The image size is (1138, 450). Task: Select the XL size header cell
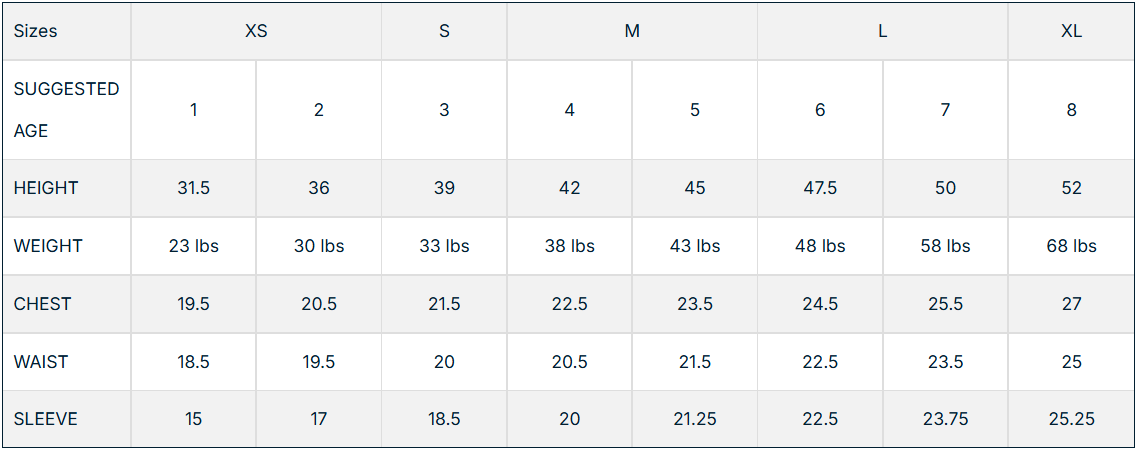click(1071, 31)
